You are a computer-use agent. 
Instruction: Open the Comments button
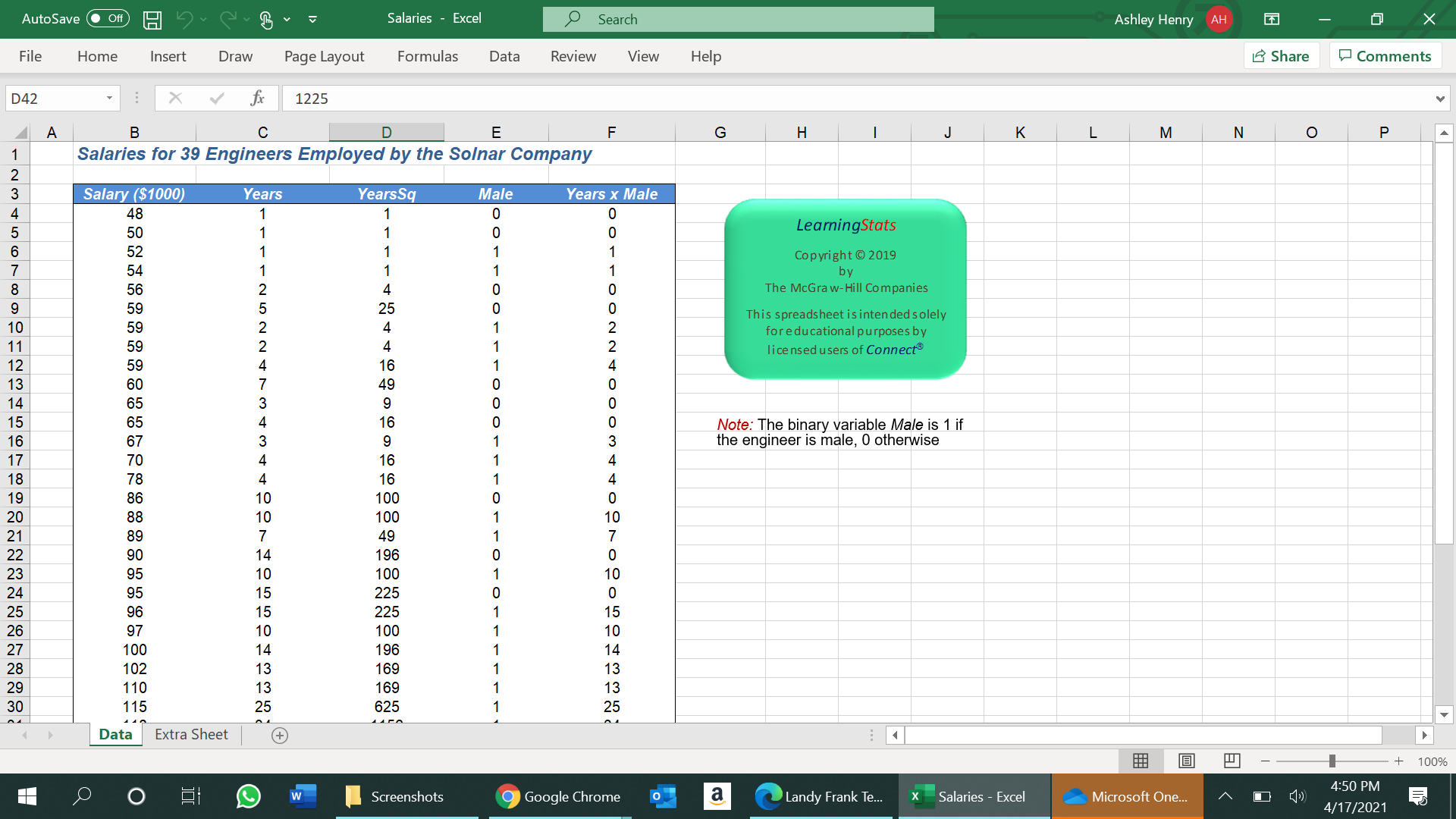pos(1385,55)
